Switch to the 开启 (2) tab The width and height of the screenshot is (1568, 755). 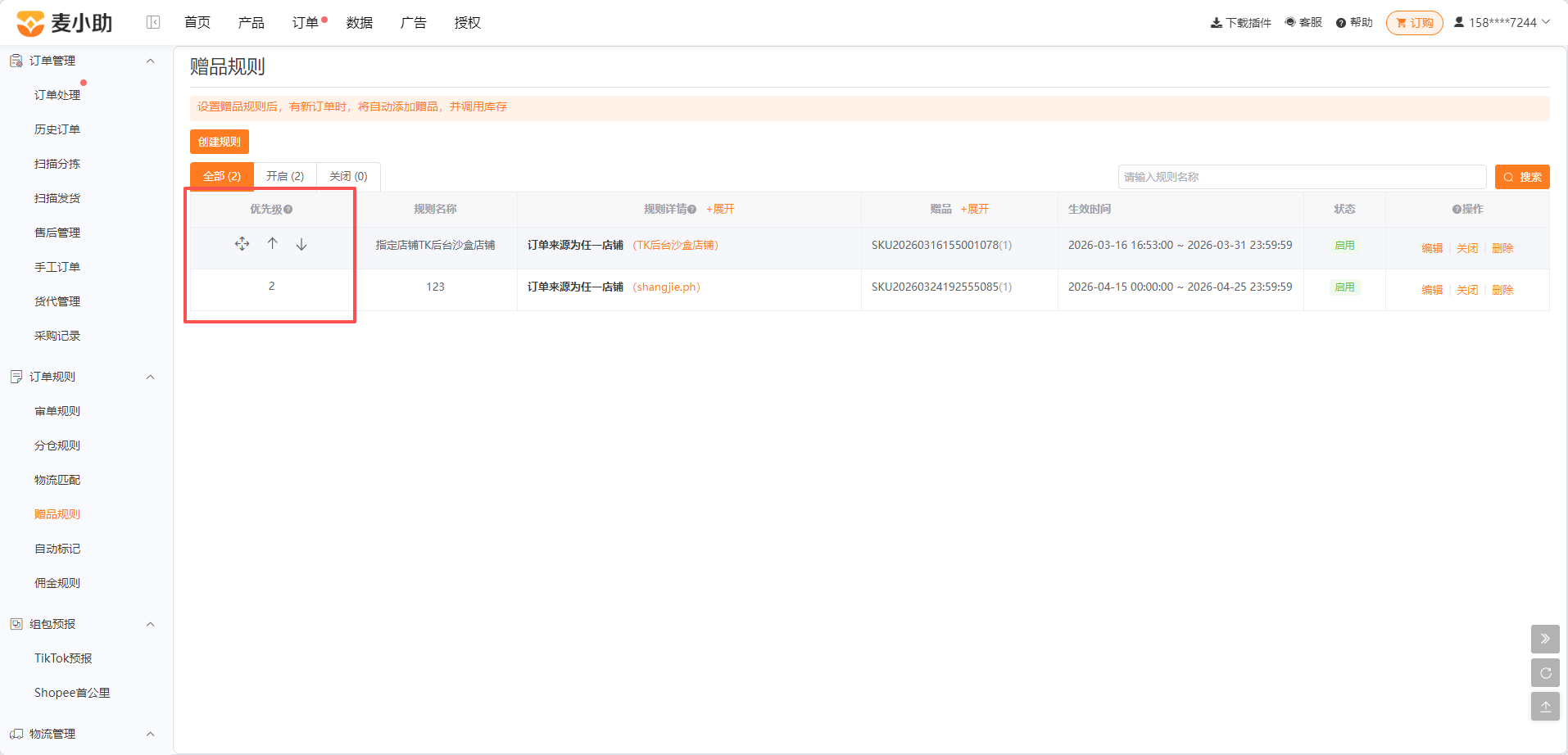(x=285, y=176)
